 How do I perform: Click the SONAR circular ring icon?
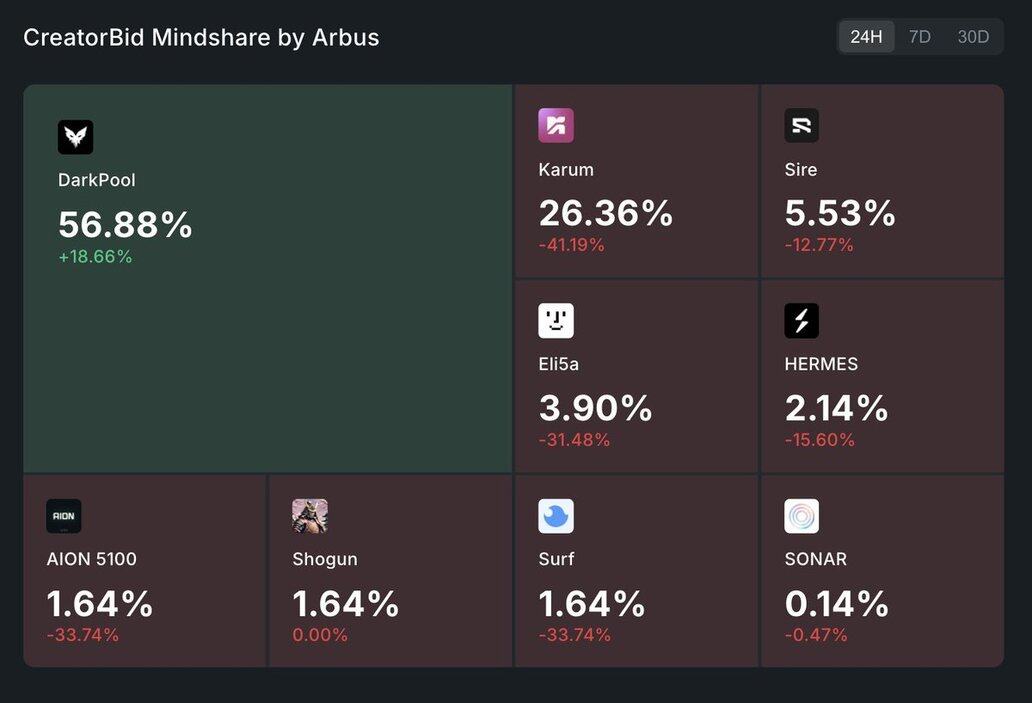(x=802, y=516)
